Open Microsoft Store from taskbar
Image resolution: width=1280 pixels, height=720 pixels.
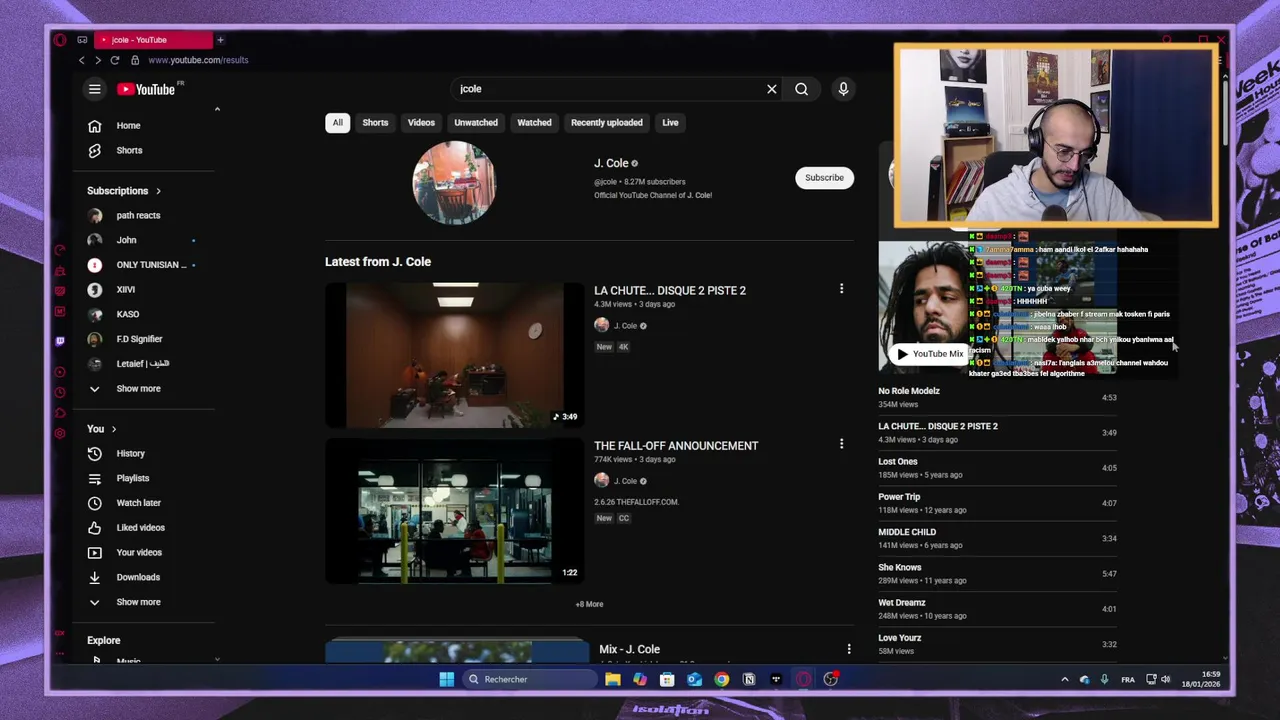tap(667, 679)
